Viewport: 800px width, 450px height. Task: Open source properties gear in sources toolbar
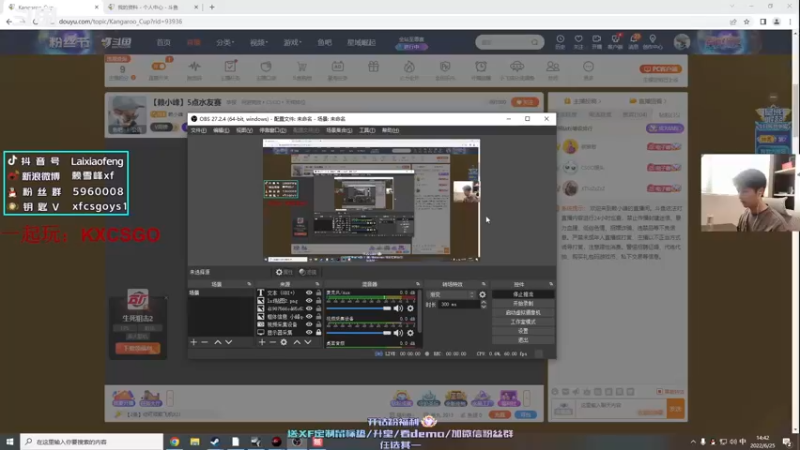pyautogui.click(x=284, y=342)
